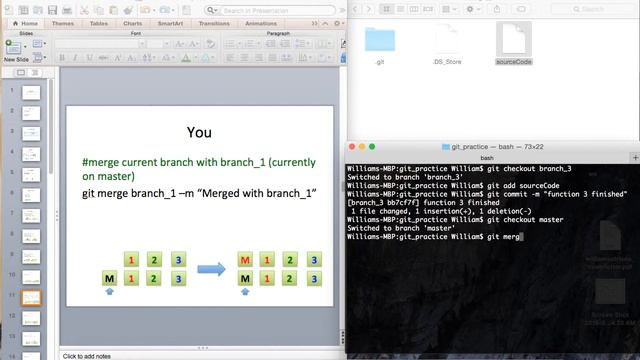Open the Finder action gear dropdown
Viewport: 640px width, 360px height.
[472, 9]
